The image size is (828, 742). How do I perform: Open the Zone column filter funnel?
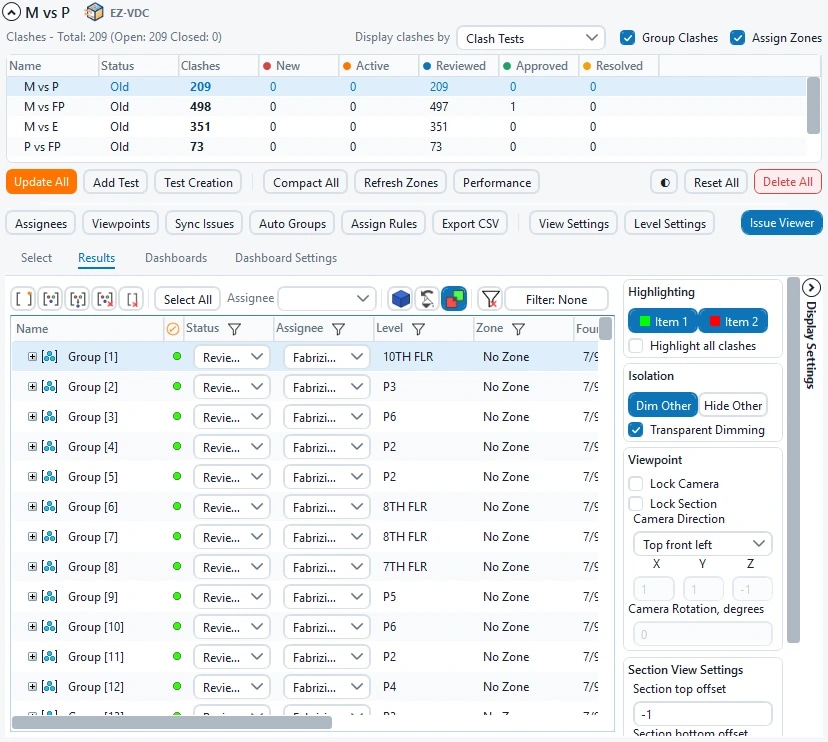pyautogui.click(x=519, y=329)
